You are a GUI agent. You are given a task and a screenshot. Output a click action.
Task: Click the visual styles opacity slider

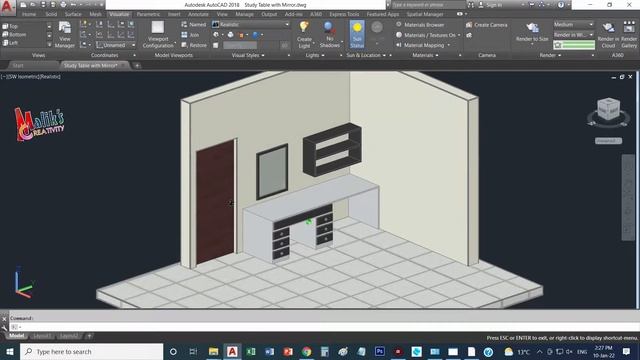(x=240, y=45)
